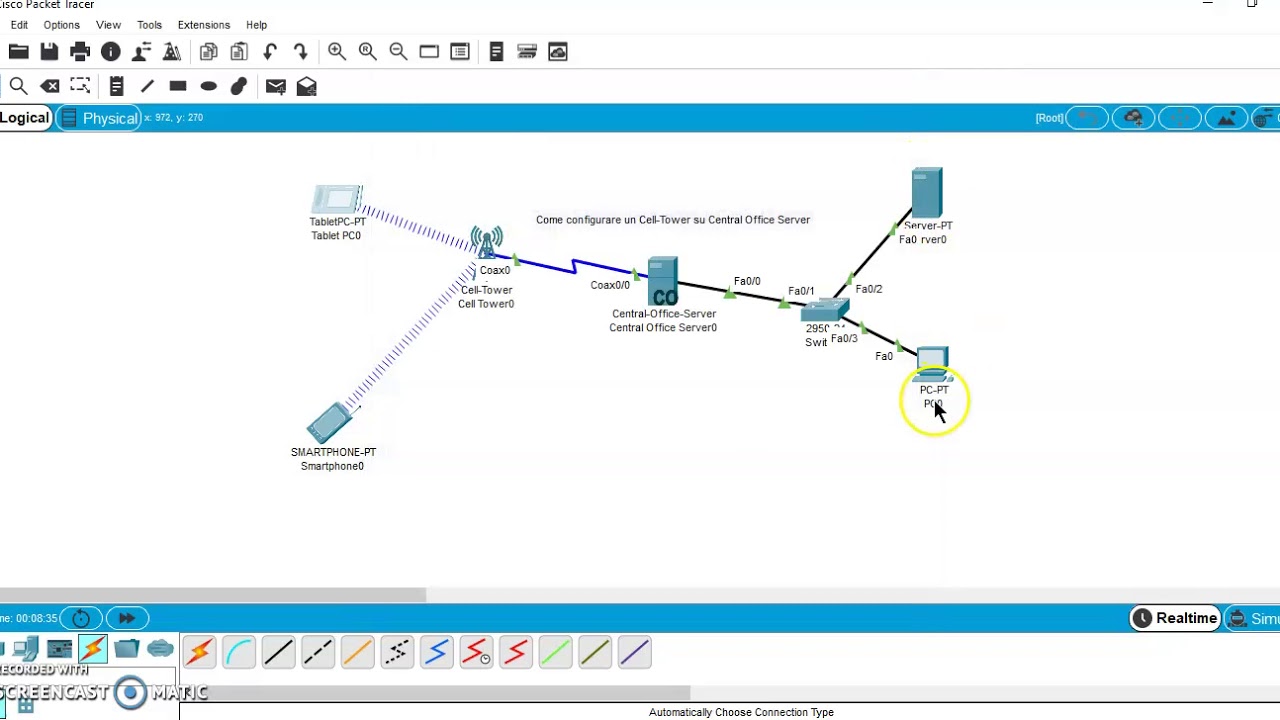This screenshot has width=1280, height=720.
Task: Click the Paste clipboard icon
Action: pyautogui.click(x=239, y=52)
